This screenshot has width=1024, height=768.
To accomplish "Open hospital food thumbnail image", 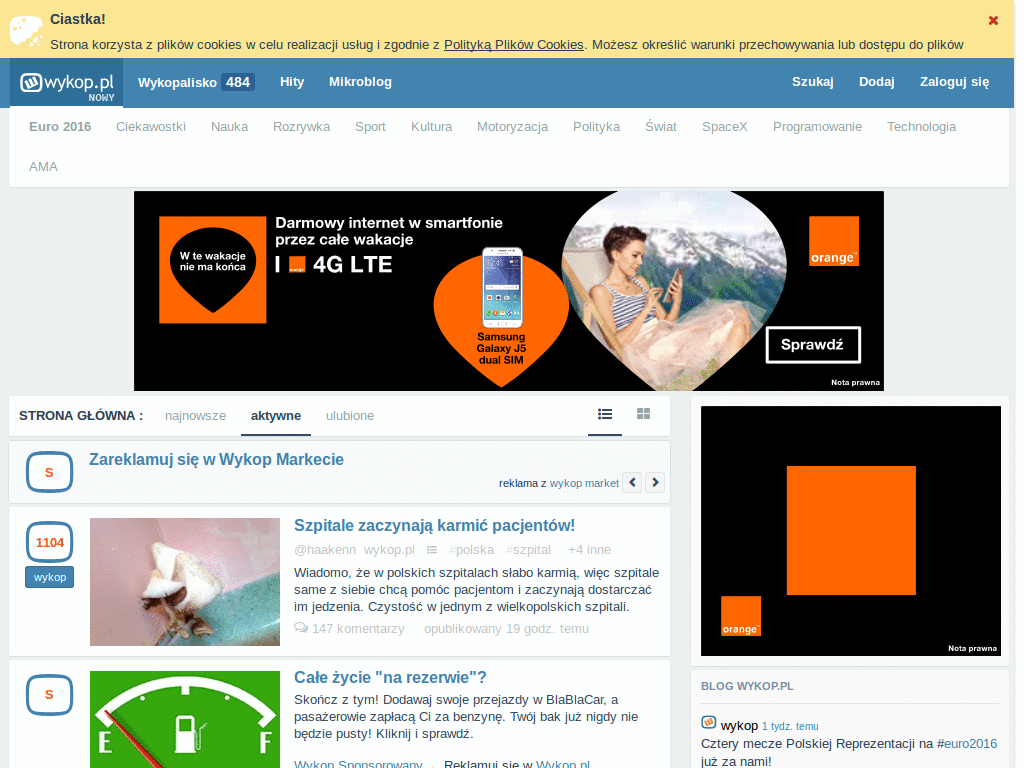I will [185, 582].
